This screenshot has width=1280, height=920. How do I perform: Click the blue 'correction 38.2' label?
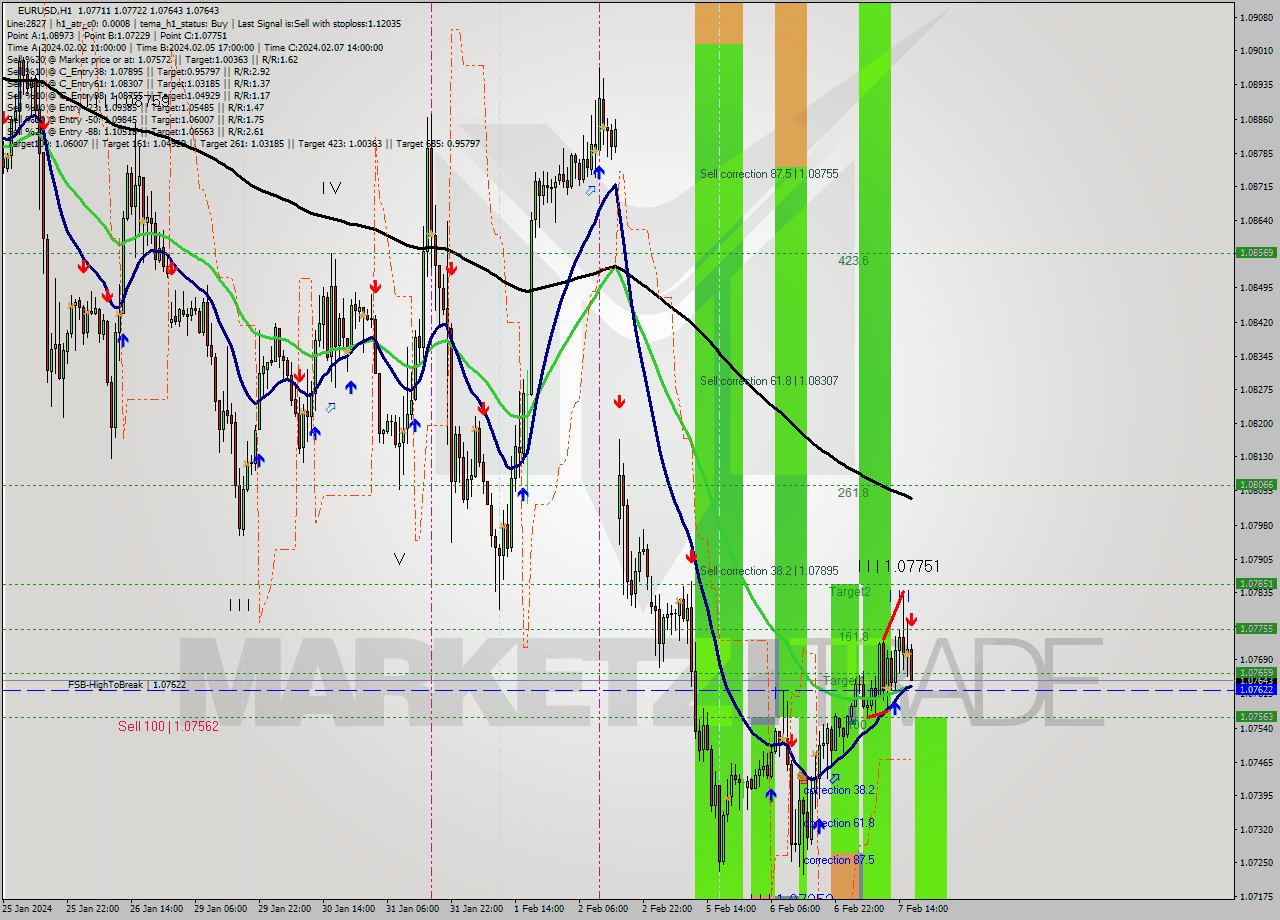pos(839,790)
